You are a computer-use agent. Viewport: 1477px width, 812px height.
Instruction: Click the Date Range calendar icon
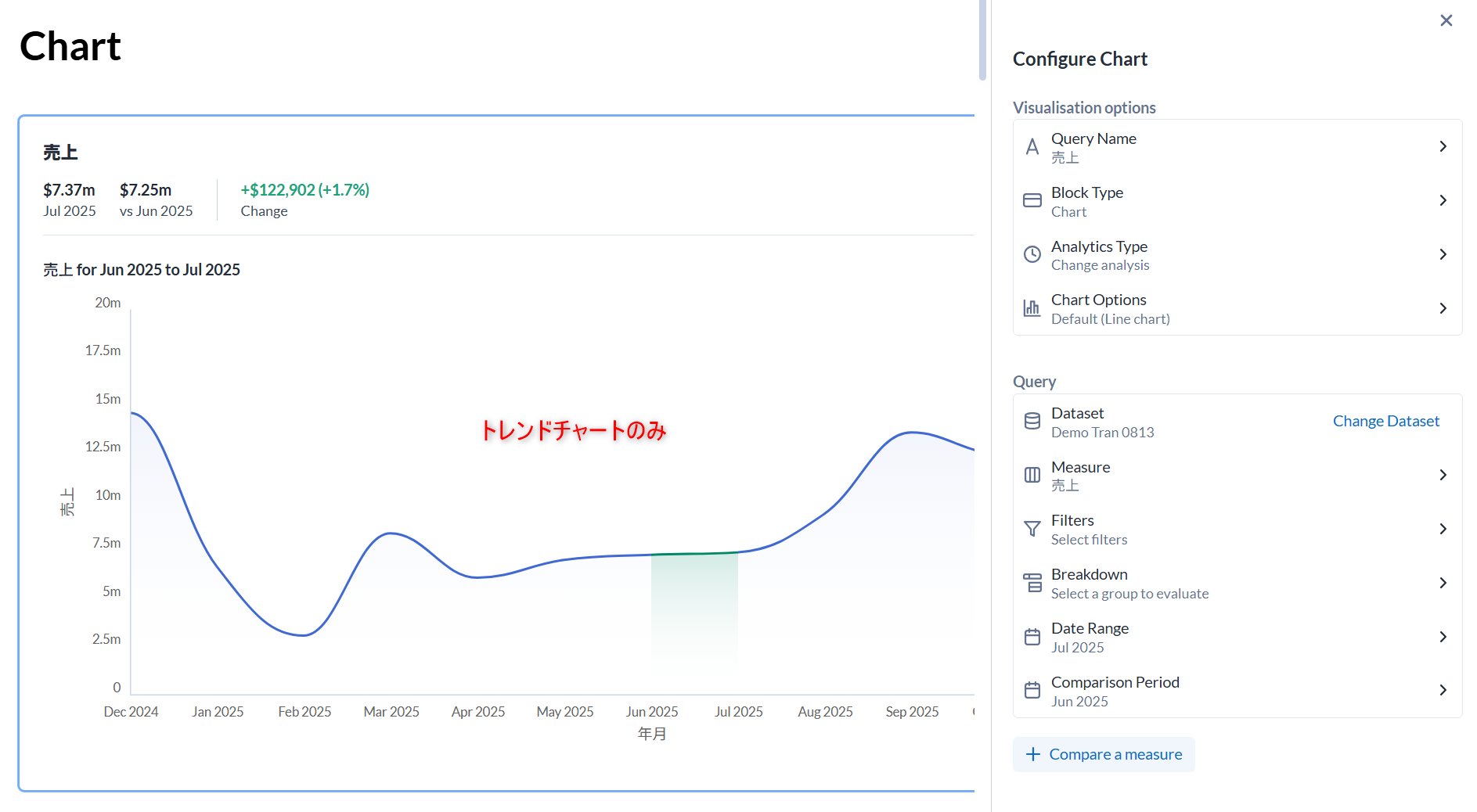tap(1032, 638)
